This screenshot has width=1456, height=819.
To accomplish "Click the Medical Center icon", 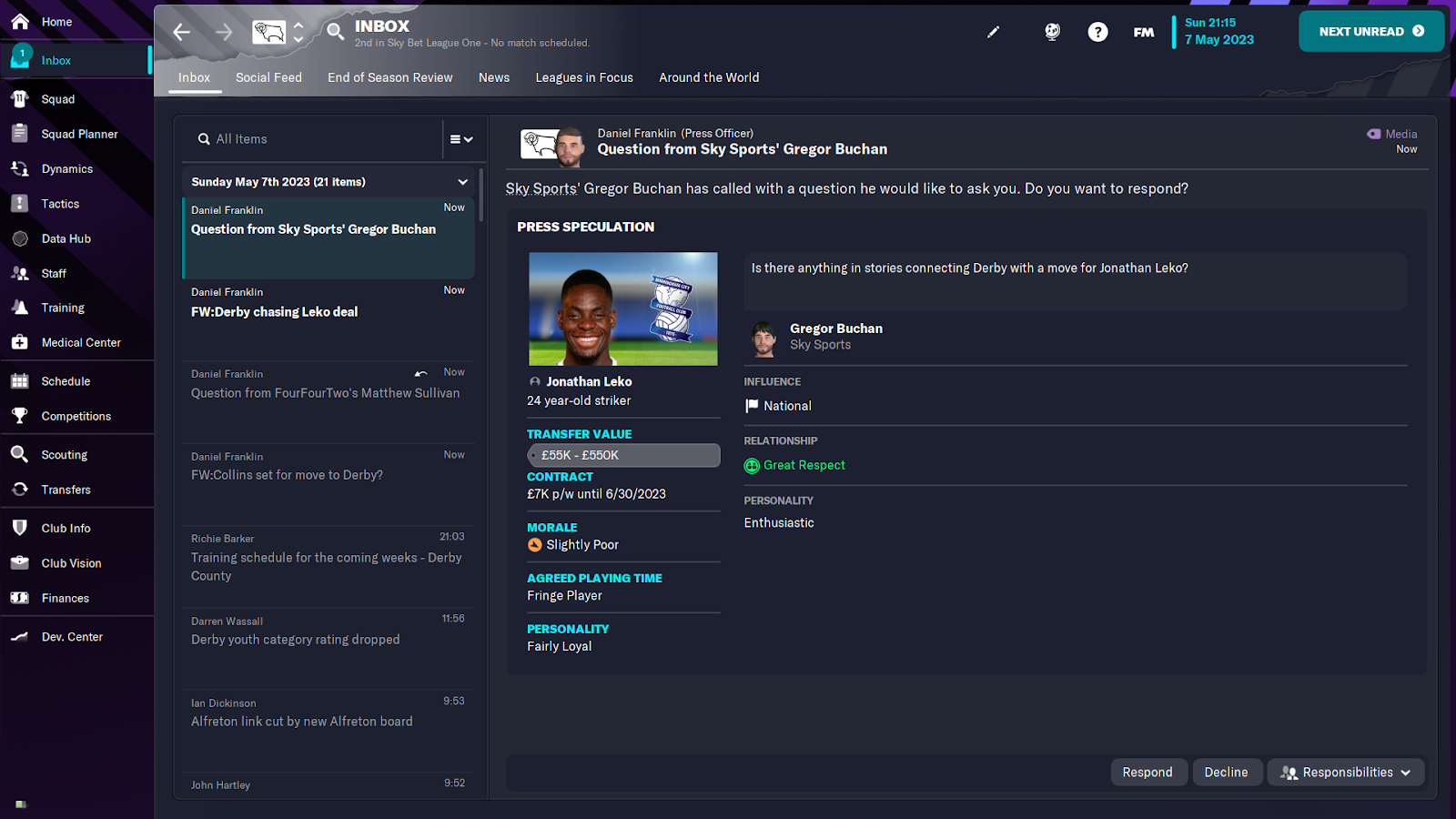I will [20, 342].
